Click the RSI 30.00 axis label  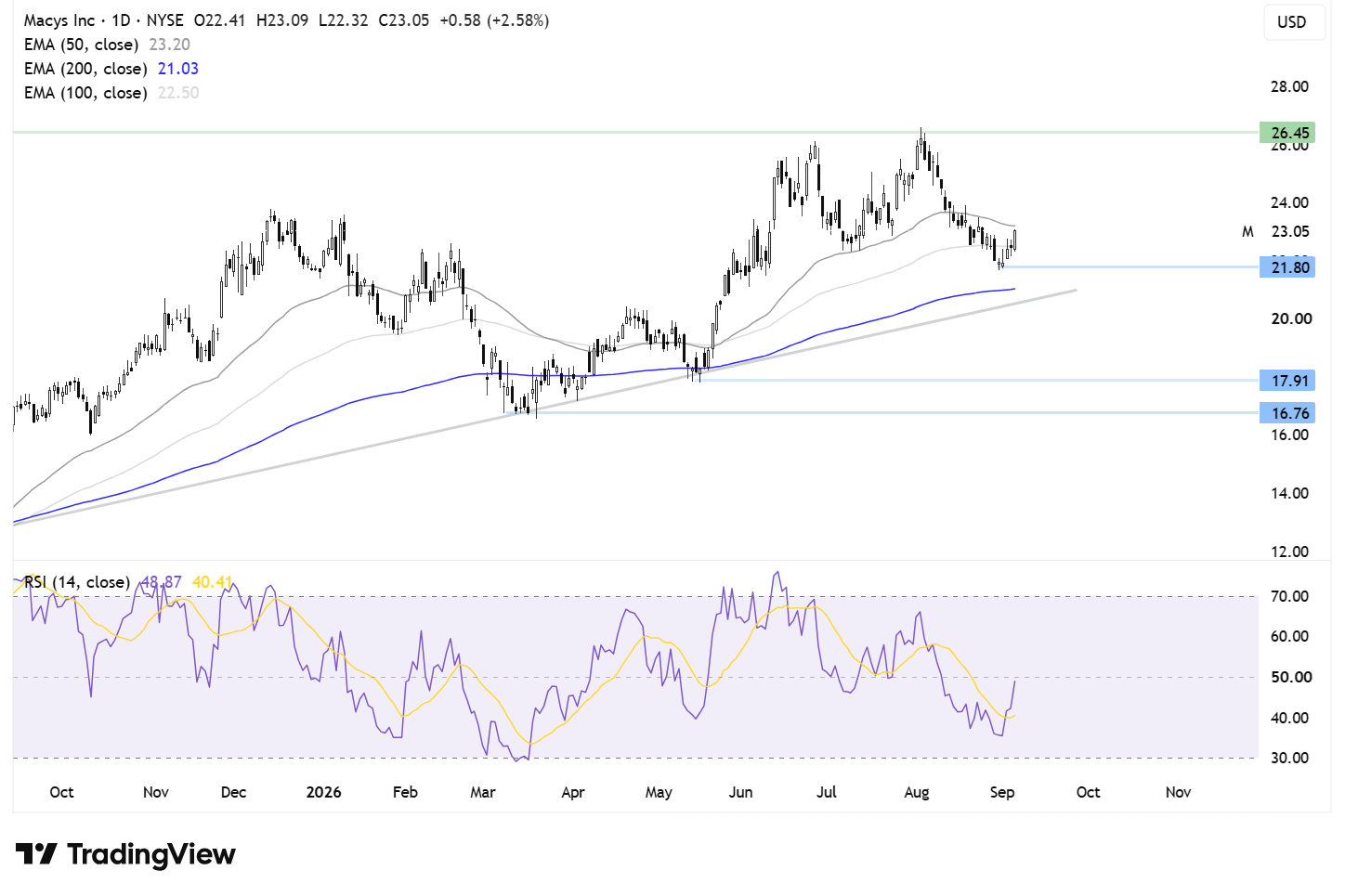click(x=1290, y=759)
